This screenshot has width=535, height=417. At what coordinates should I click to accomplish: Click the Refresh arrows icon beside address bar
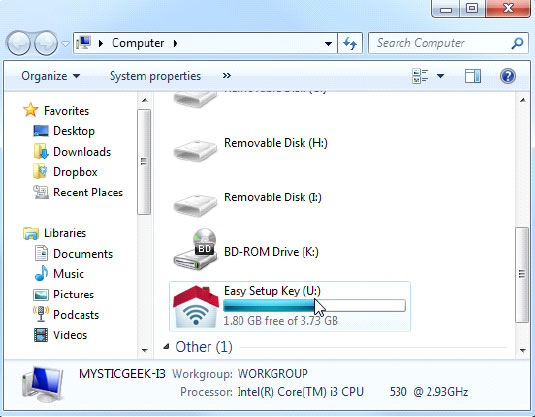tap(350, 43)
